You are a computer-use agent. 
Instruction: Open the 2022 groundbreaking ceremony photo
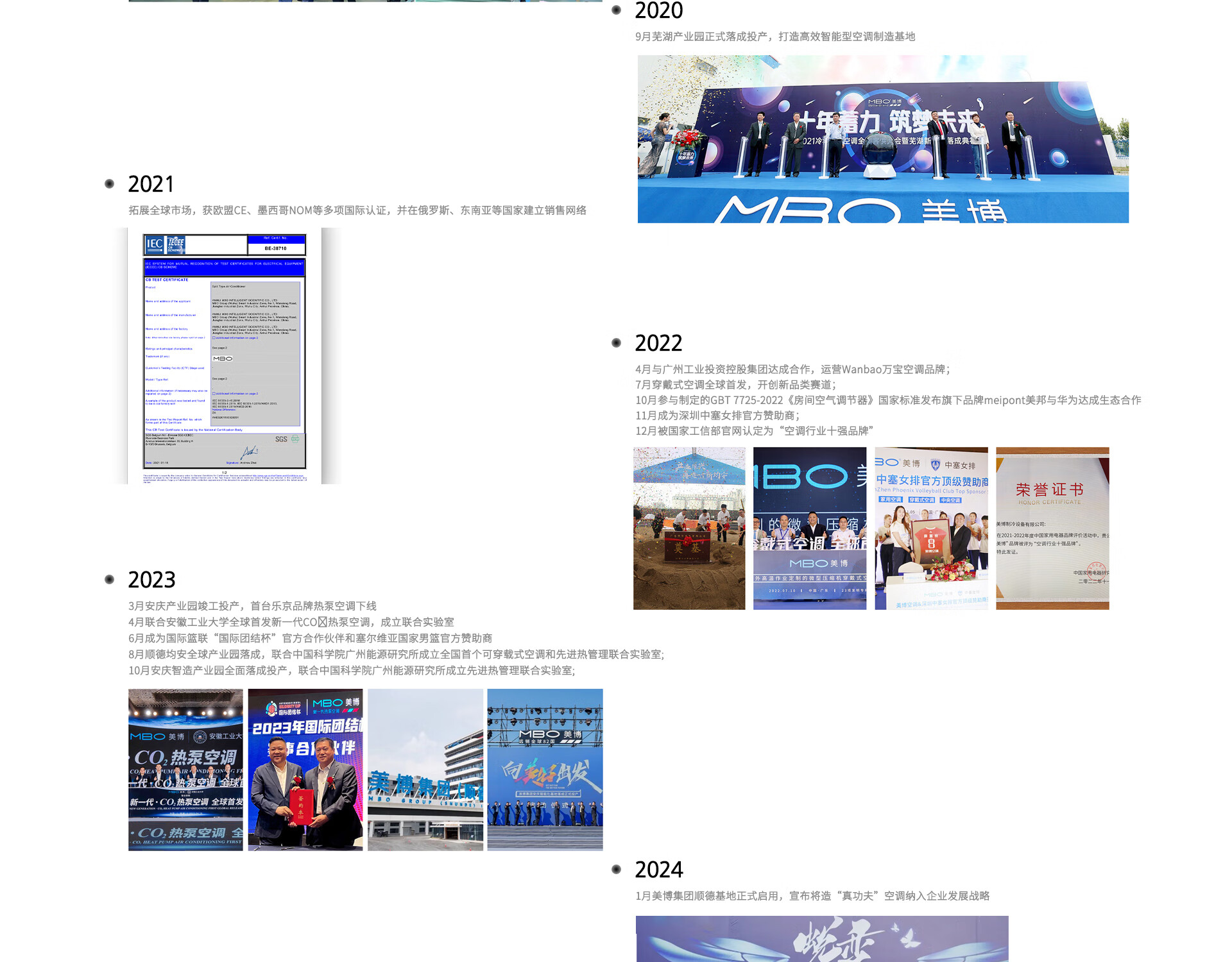click(x=689, y=528)
